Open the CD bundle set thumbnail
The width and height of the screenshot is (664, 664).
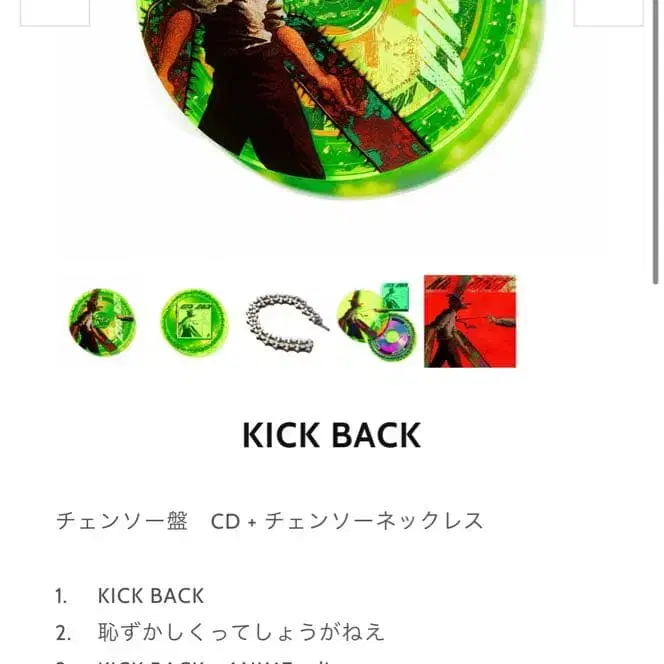pos(378,322)
